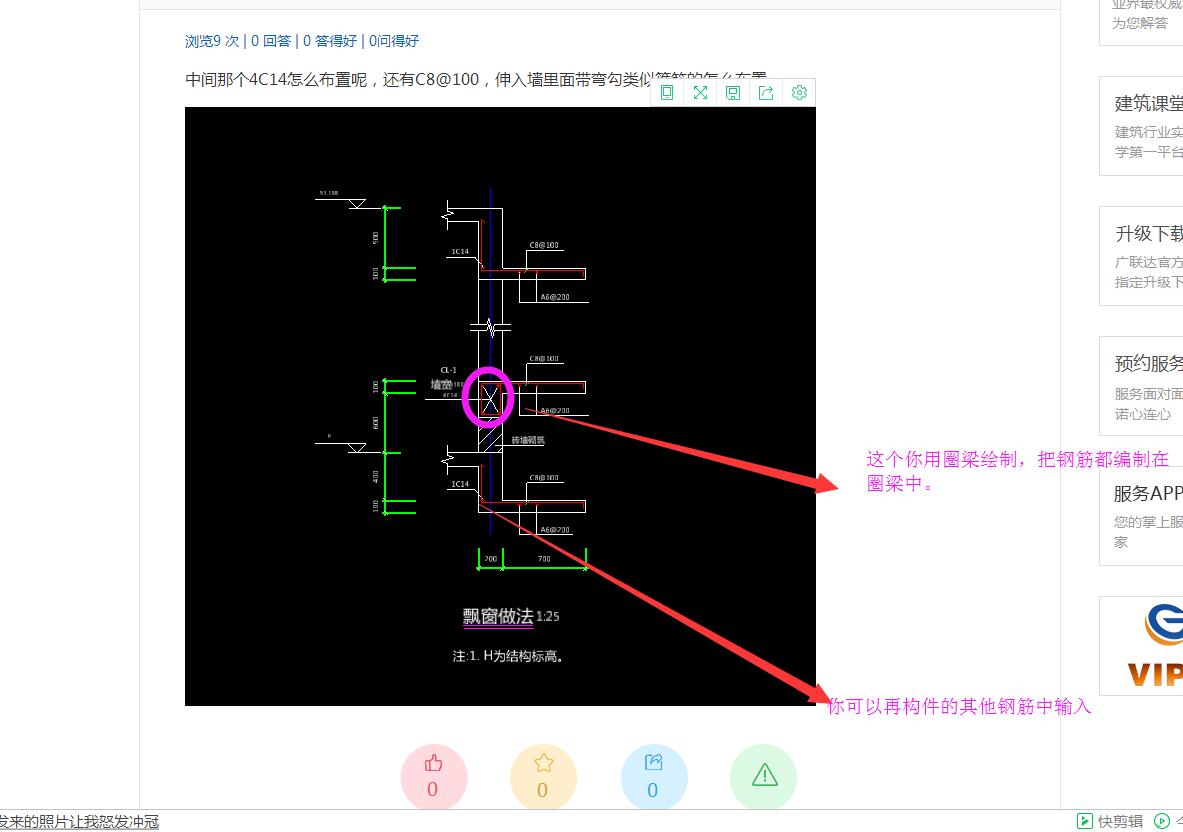Image resolution: width=1183 pixels, height=832 pixels.
Task: Click the 快剪辑 icon in the status bar
Action: click(1084, 821)
